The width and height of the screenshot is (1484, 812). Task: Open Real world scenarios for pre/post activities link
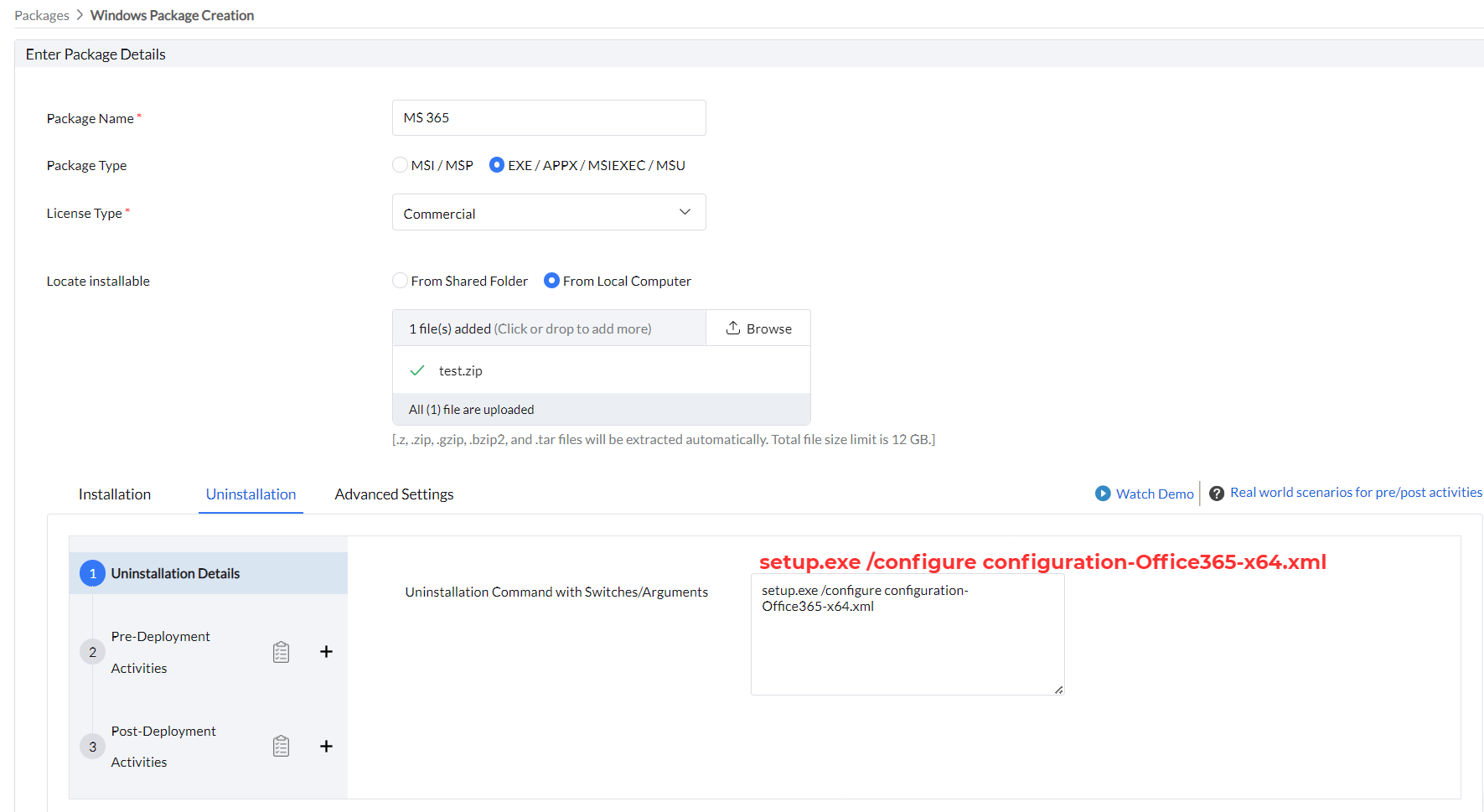[1356, 493]
